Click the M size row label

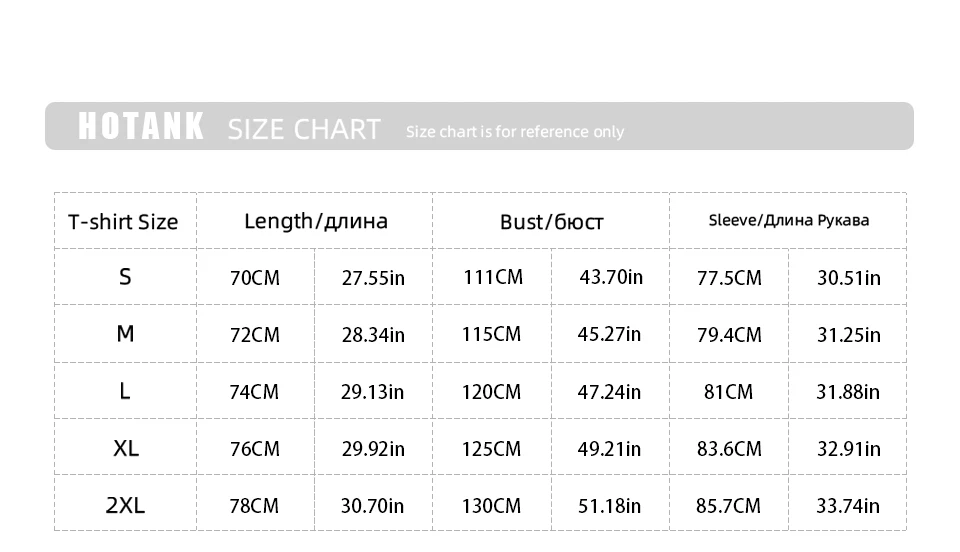pyautogui.click(x=125, y=334)
